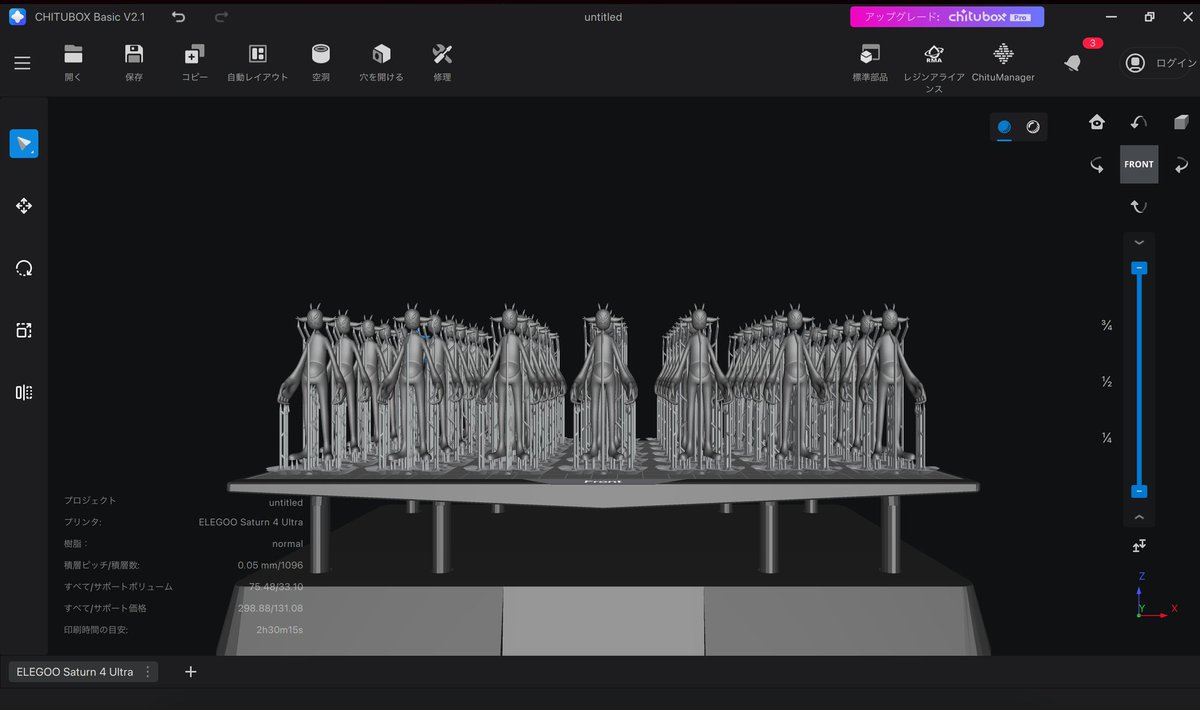1200x710 pixels.
Task: Choose the mirror tool in left sidebar
Action: (x=24, y=392)
